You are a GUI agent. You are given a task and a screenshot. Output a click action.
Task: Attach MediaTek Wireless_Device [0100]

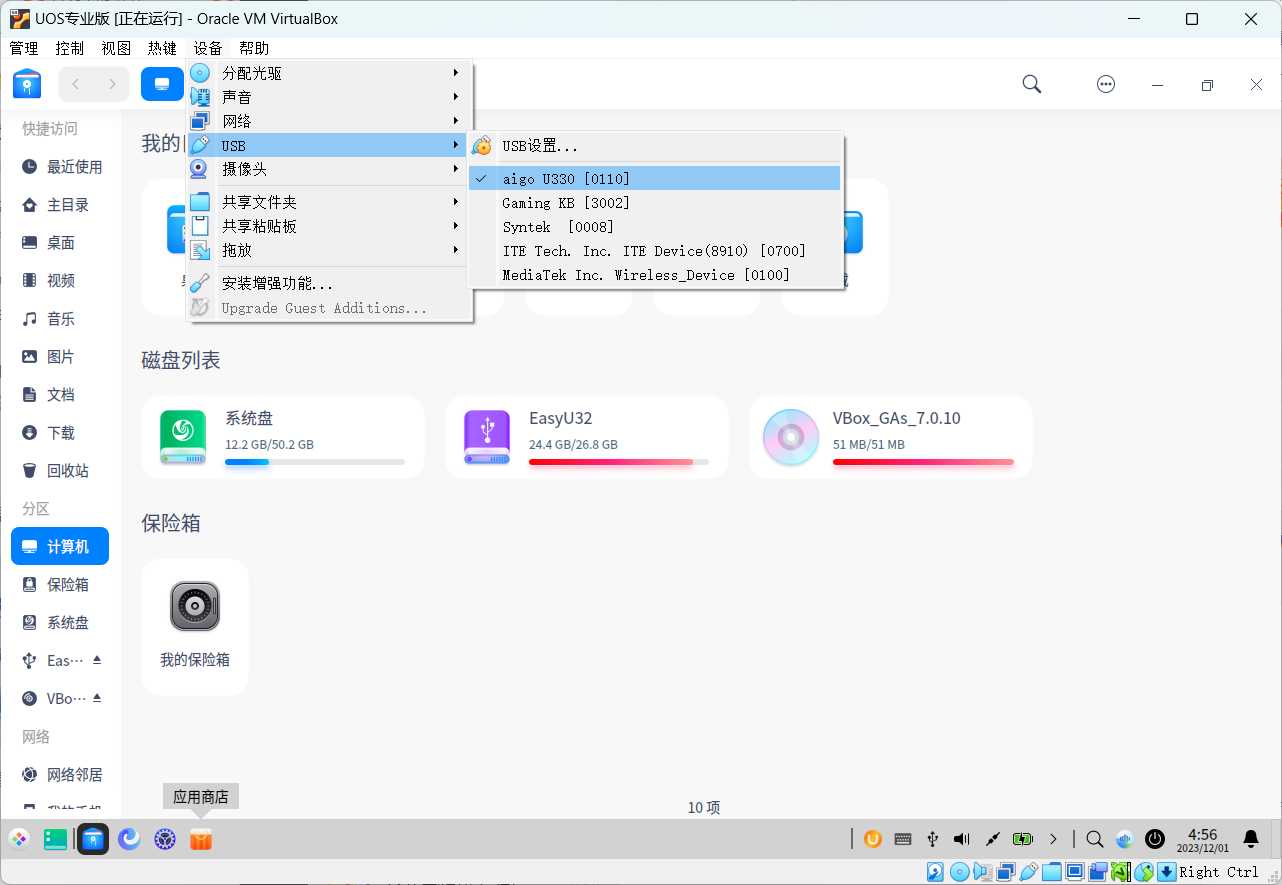point(654,274)
